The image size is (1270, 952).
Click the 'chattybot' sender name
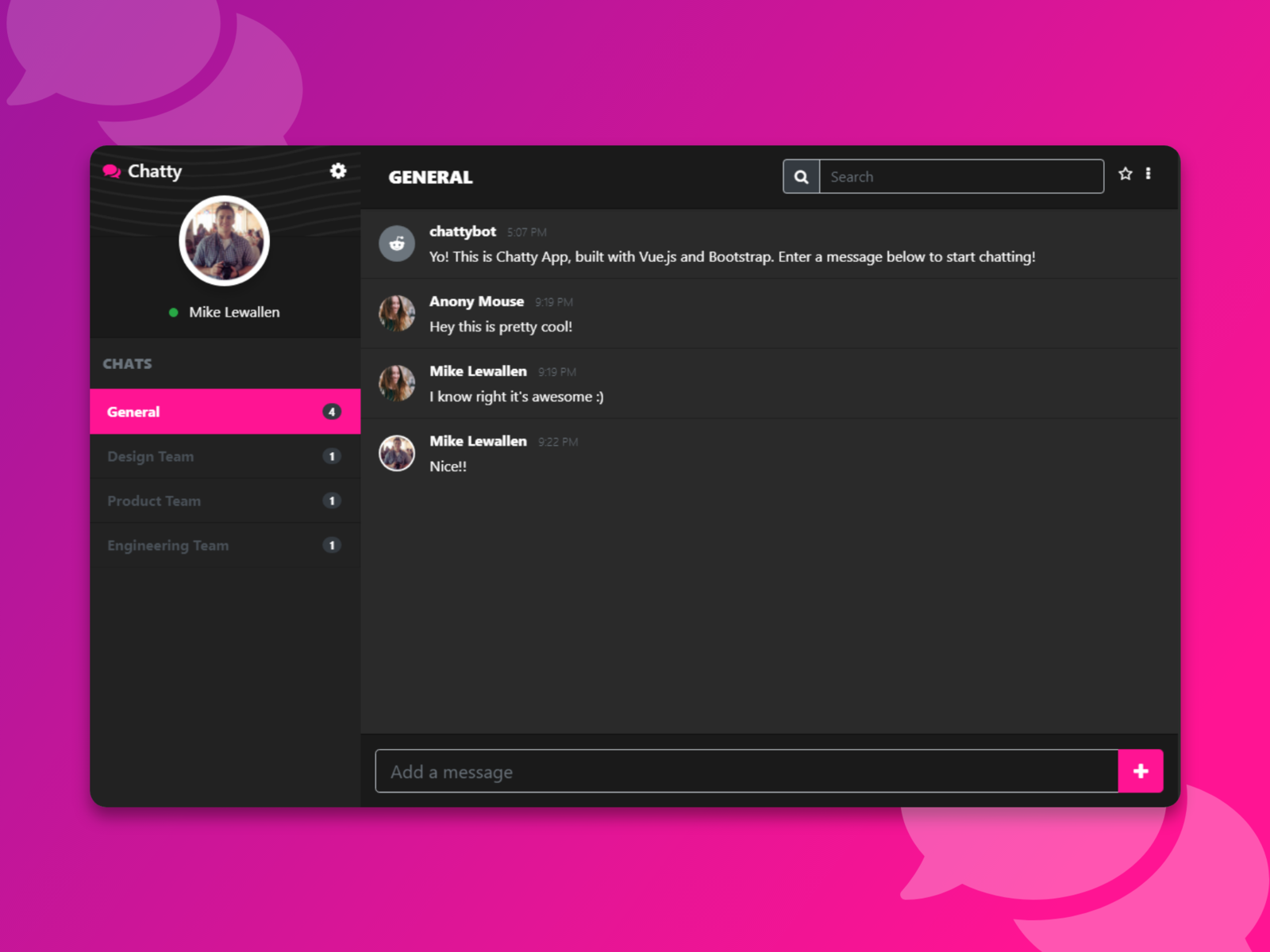(463, 232)
